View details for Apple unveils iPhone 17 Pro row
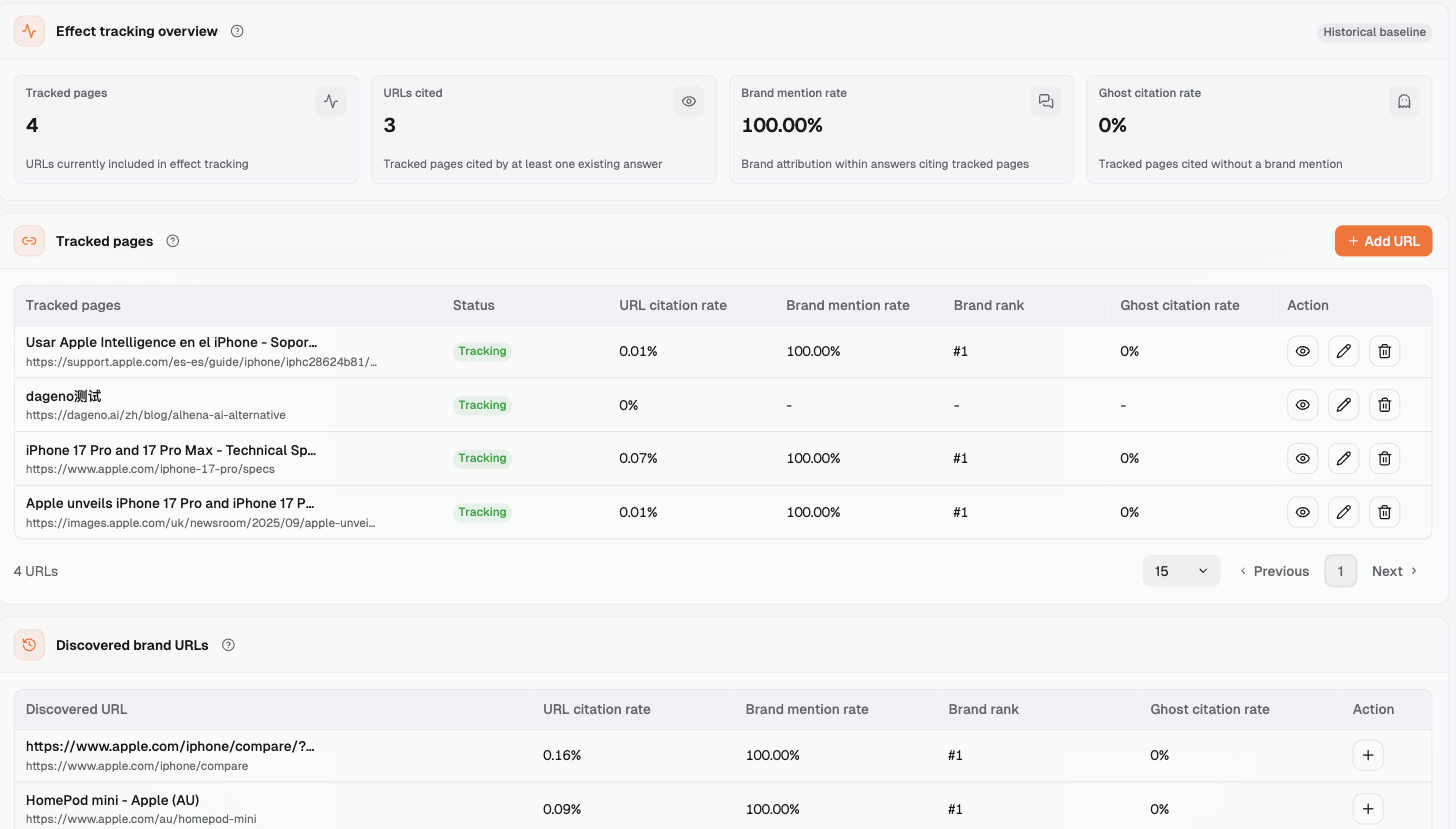This screenshot has height=829, width=1456. (1303, 512)
